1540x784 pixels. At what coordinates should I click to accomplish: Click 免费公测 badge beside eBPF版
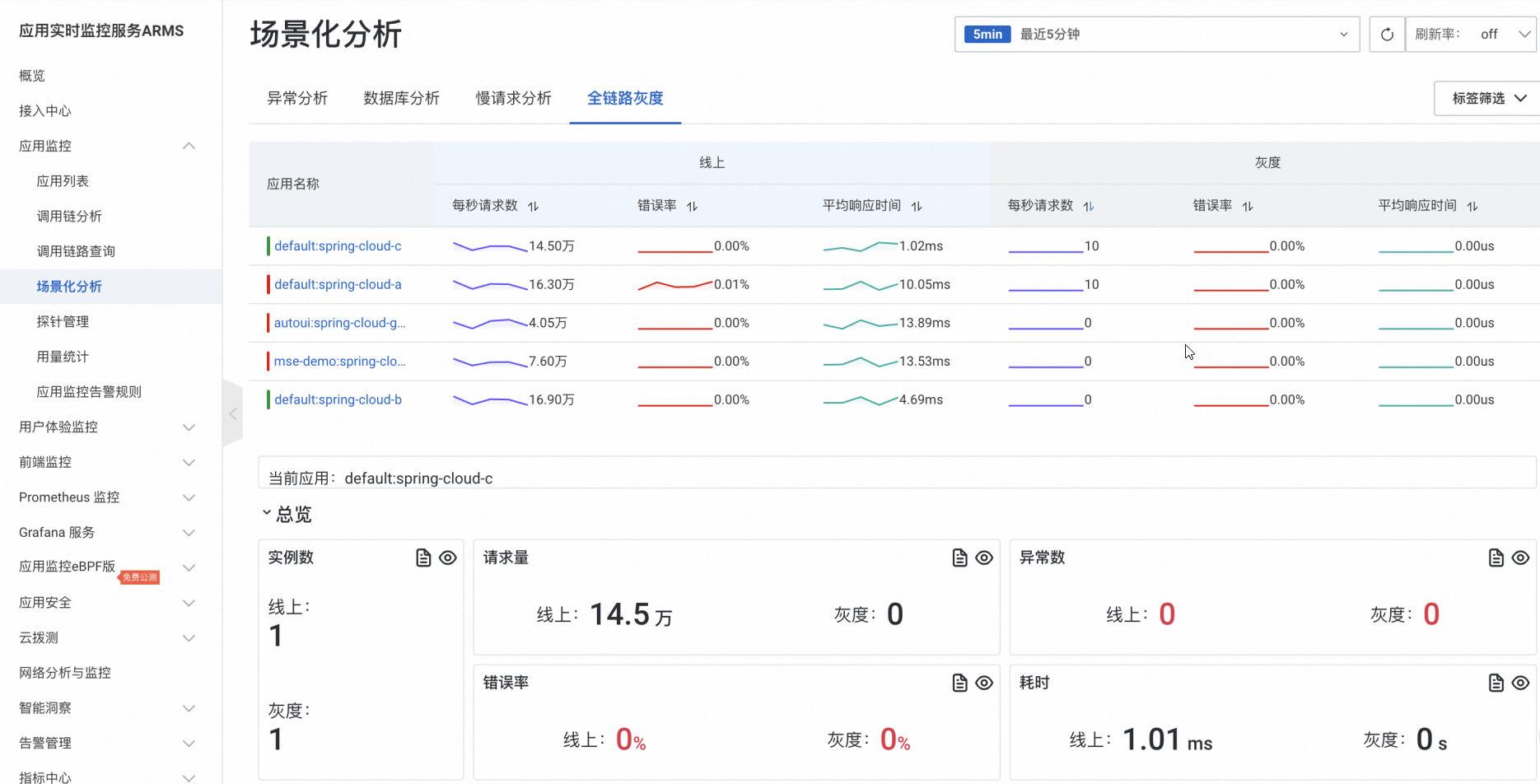tap(139, 577)
